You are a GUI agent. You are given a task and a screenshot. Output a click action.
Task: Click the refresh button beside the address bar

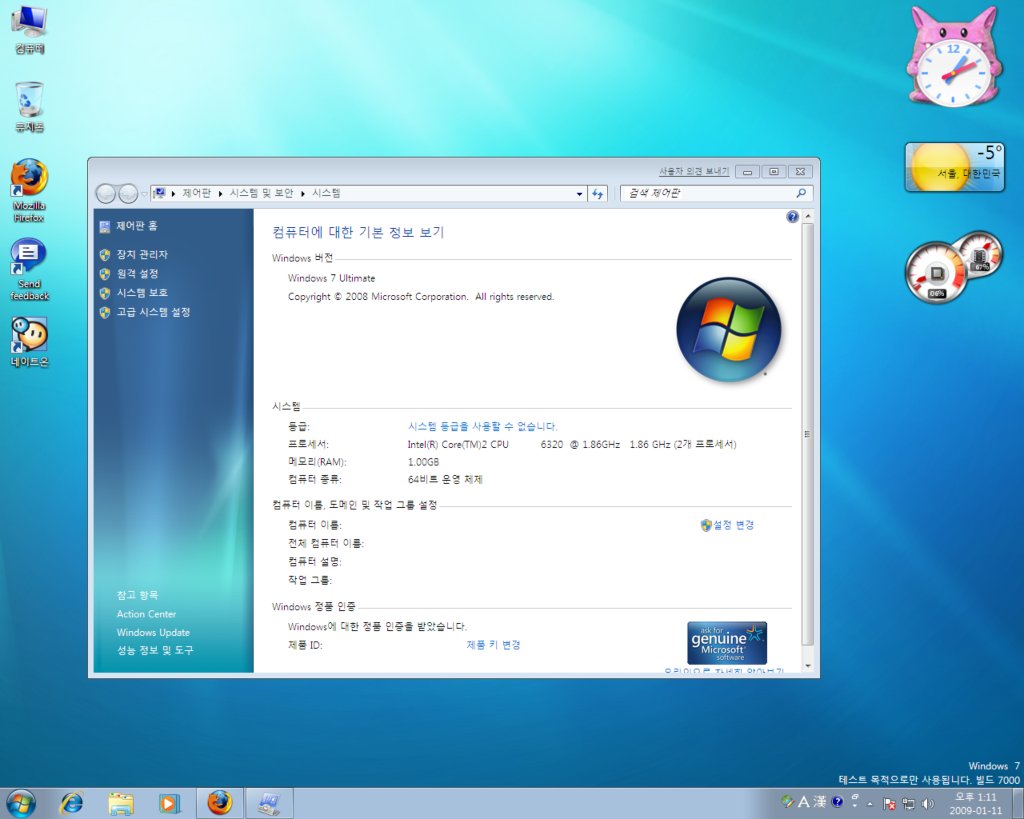click(x=598, y=193)
